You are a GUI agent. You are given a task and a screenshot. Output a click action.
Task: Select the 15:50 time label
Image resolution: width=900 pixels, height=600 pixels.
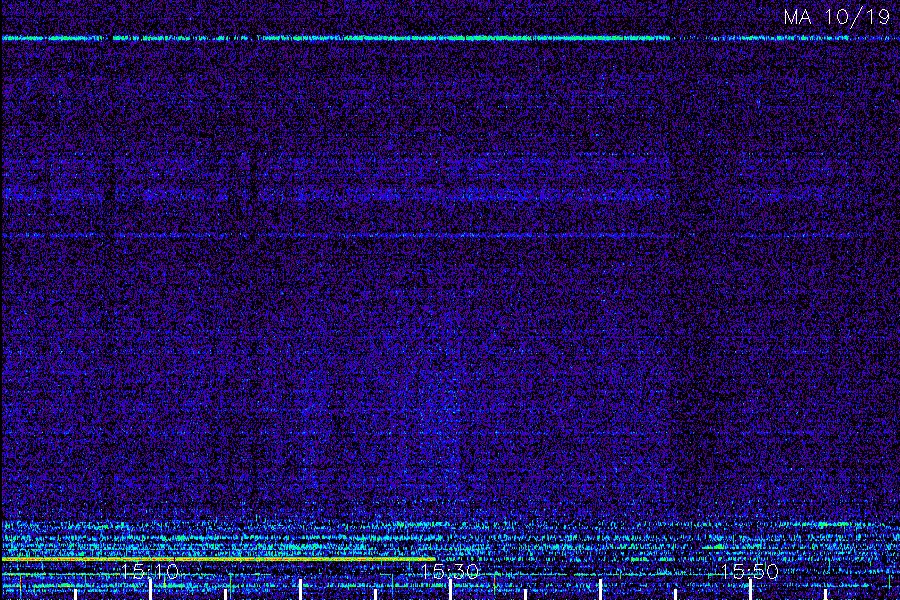click(750, 571)
